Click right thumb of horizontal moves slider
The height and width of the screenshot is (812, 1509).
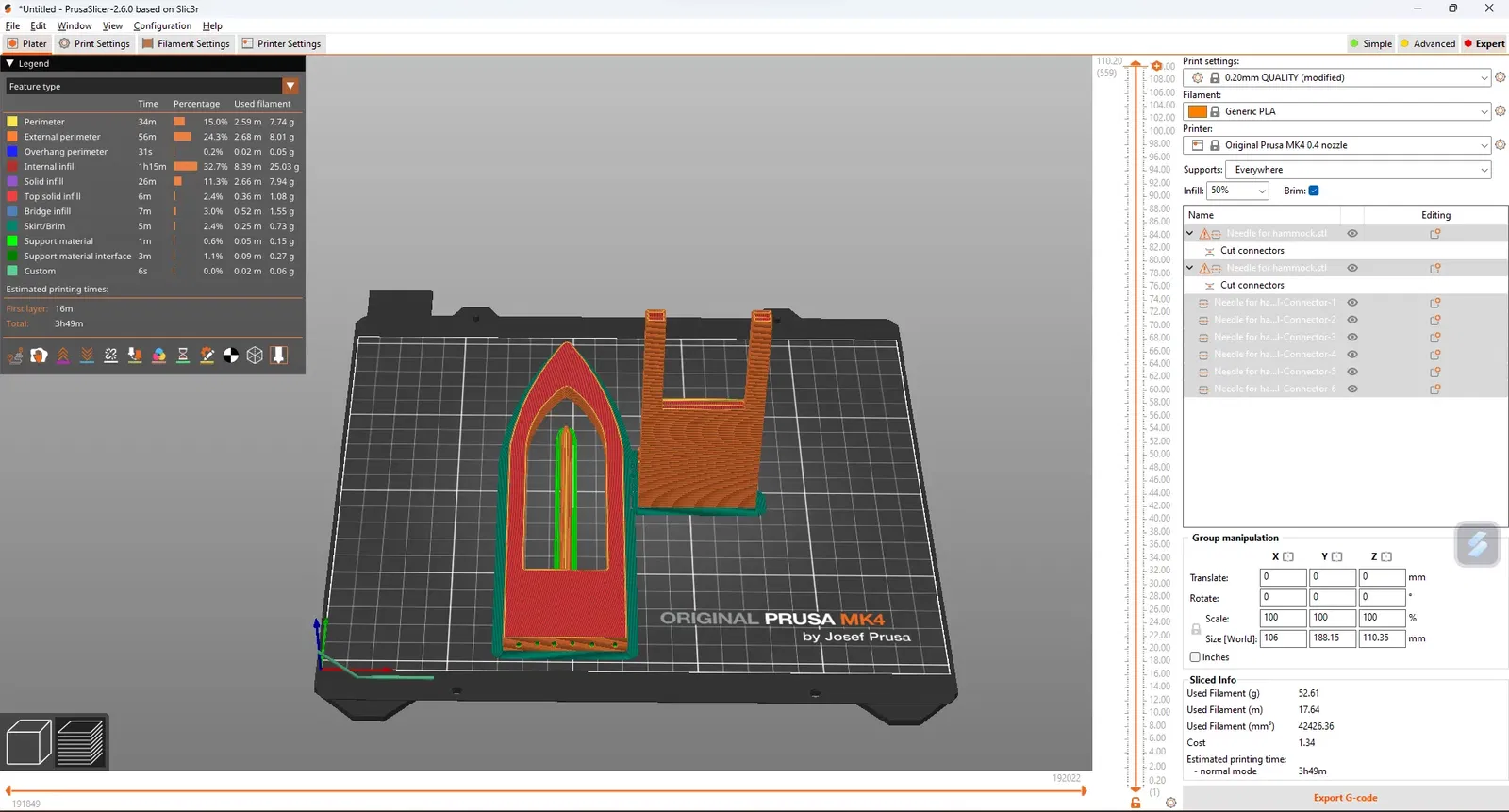pos(1084,790)
